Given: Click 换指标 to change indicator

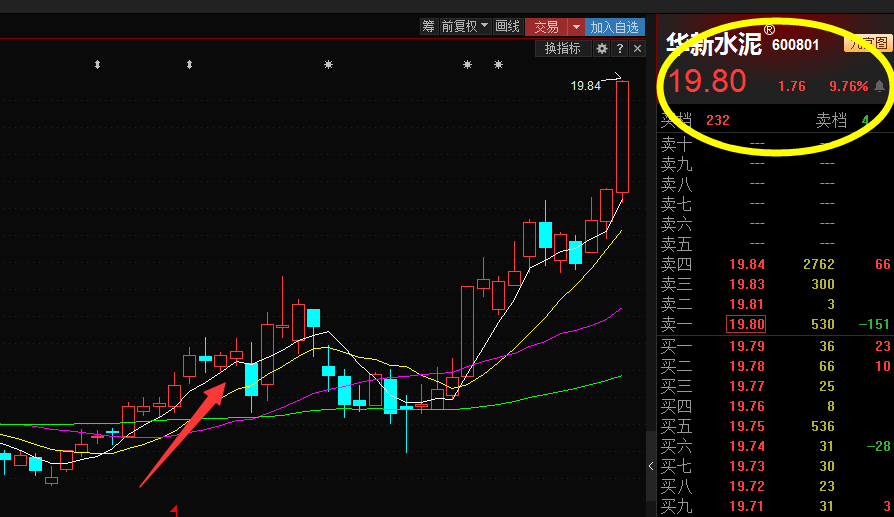Looking at the screenshot, I should tap(563, 48).
